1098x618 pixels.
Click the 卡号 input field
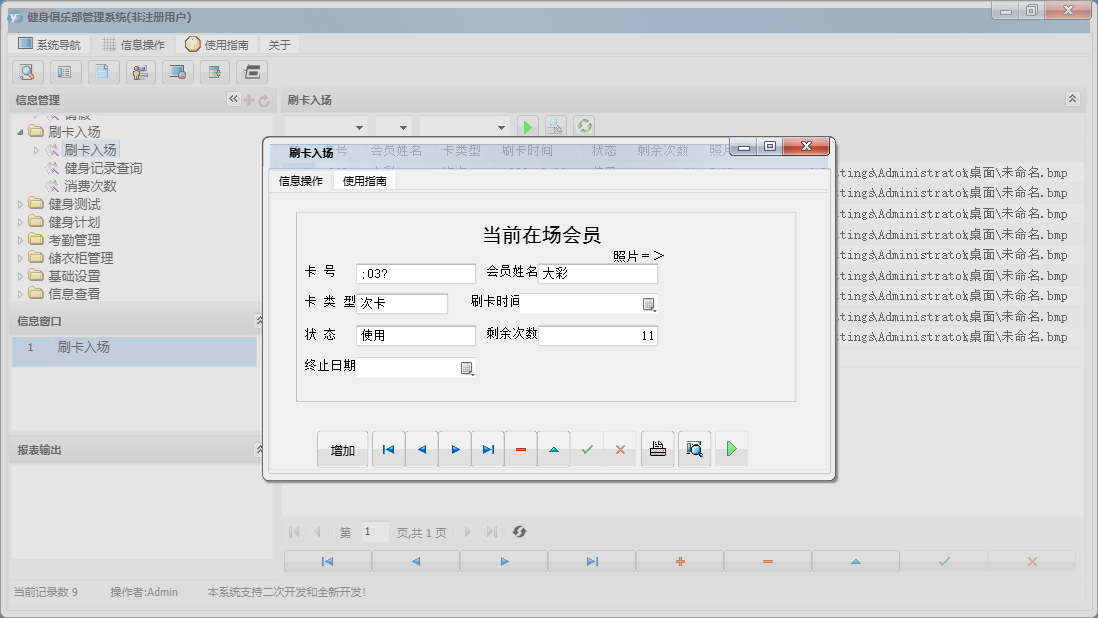(x=416, y=274)
